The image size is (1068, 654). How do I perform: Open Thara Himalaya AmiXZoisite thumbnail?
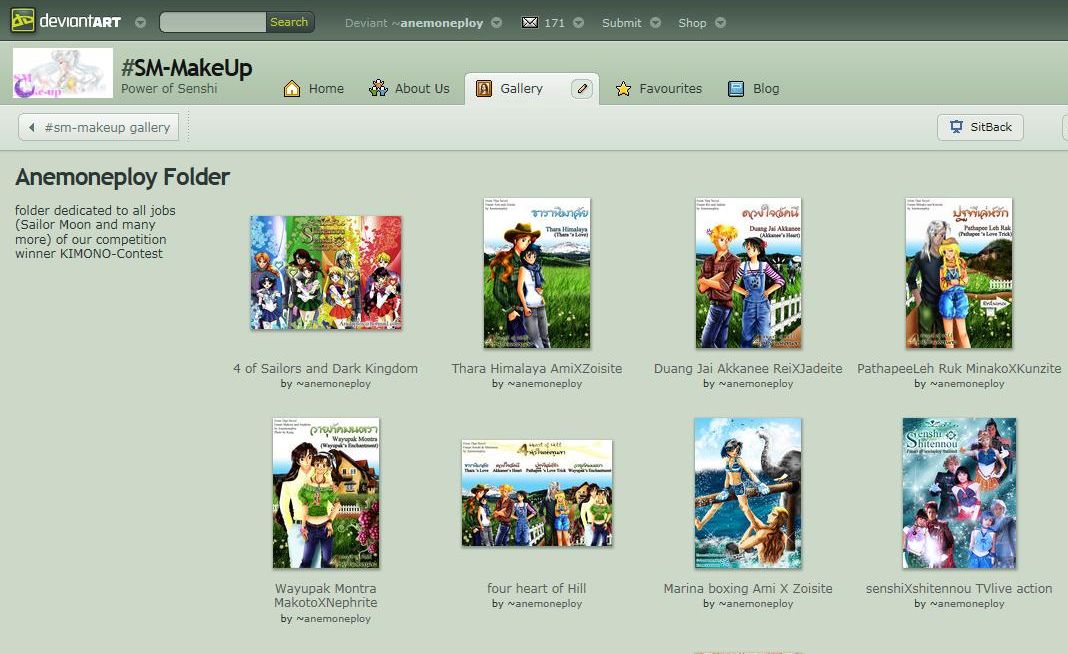(537, 272)
